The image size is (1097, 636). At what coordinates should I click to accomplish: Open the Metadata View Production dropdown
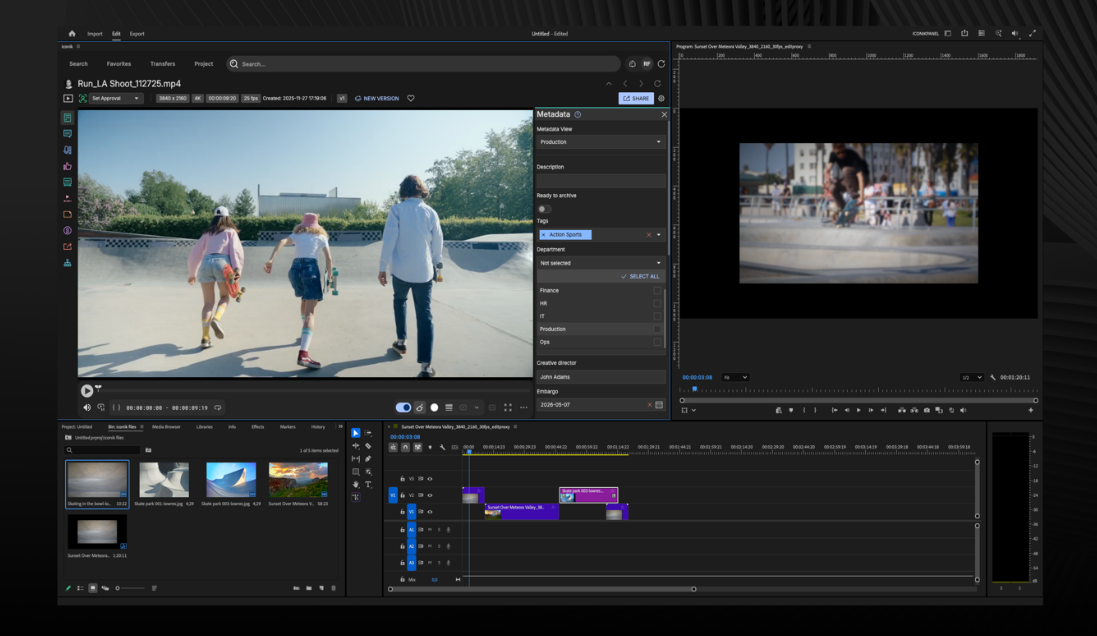tap(600, 142)
